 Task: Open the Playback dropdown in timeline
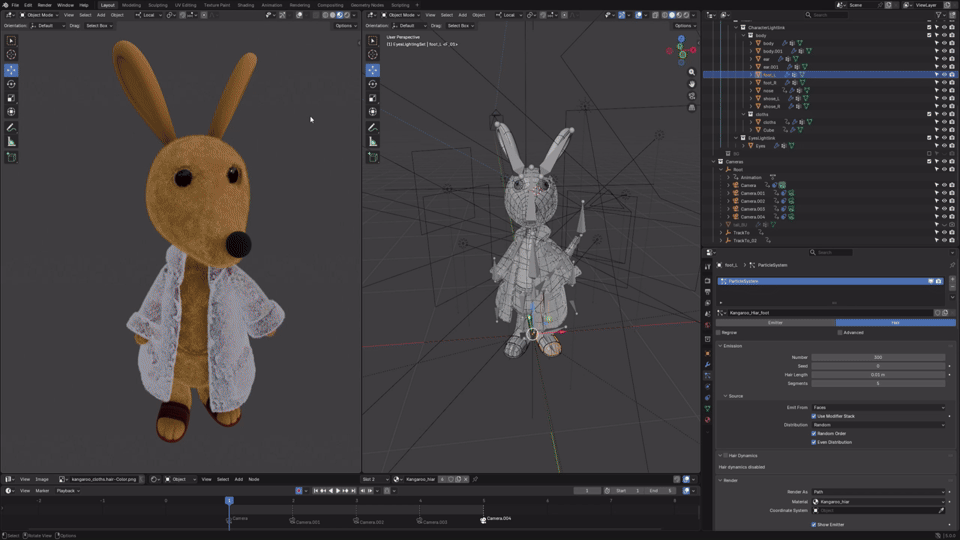tap(68, 491)
